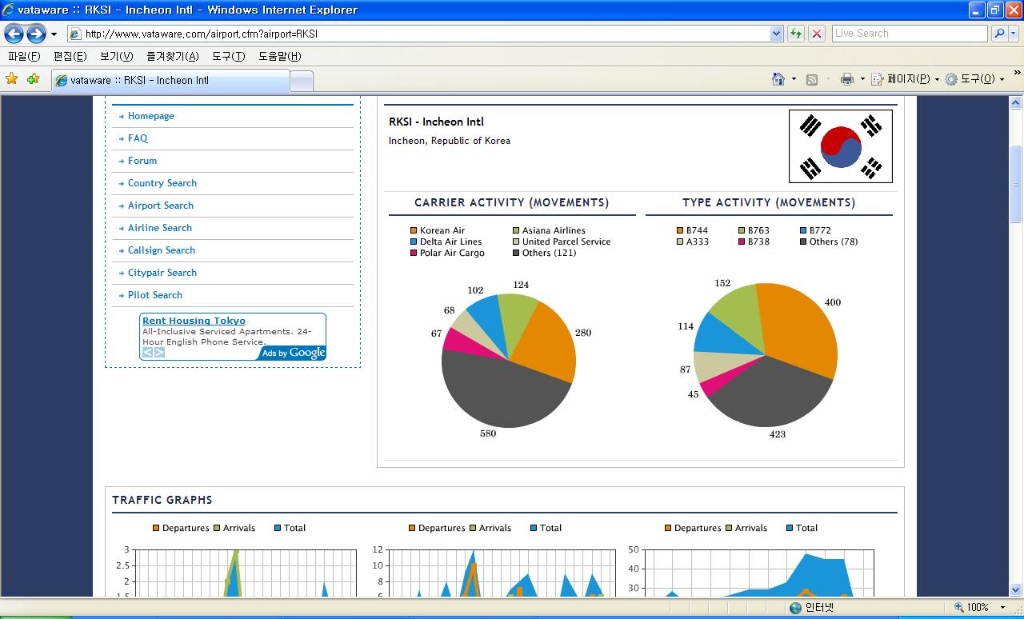The width and height of the screenshot is (1024, 619).
Task: Open the zoom level 100% dropdown
Action: click(1002, 607)
